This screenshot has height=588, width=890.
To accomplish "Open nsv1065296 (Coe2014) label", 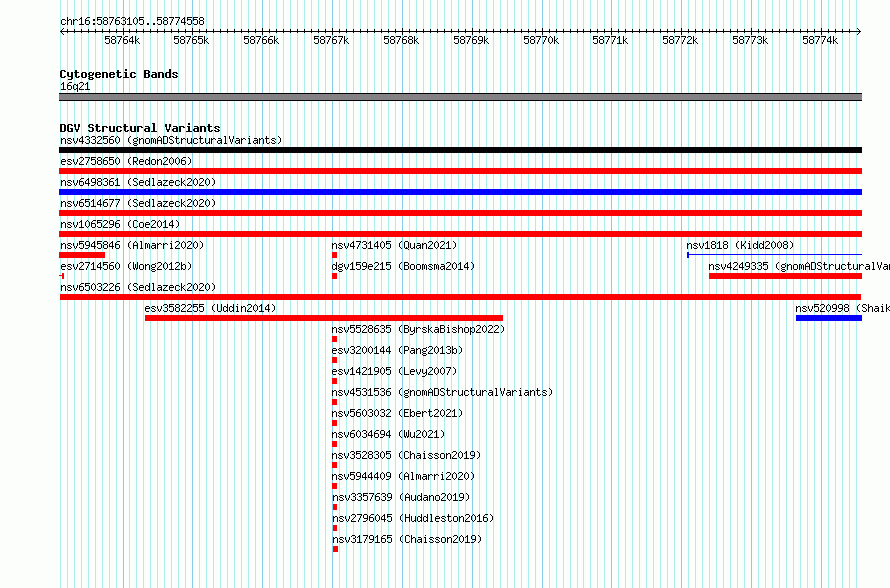I will [120, 224].
